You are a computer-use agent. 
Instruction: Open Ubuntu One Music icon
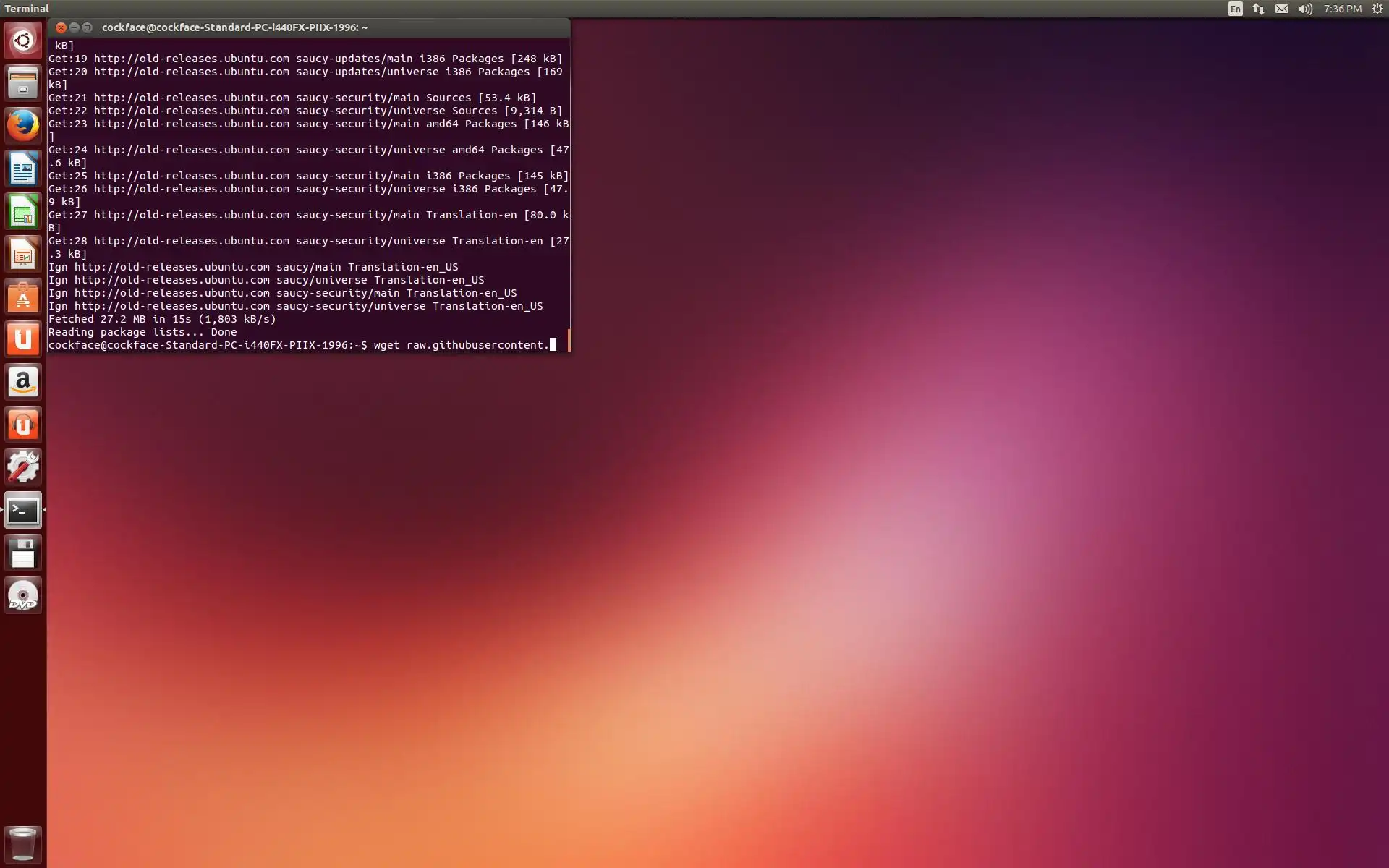[x=23, y=425]
